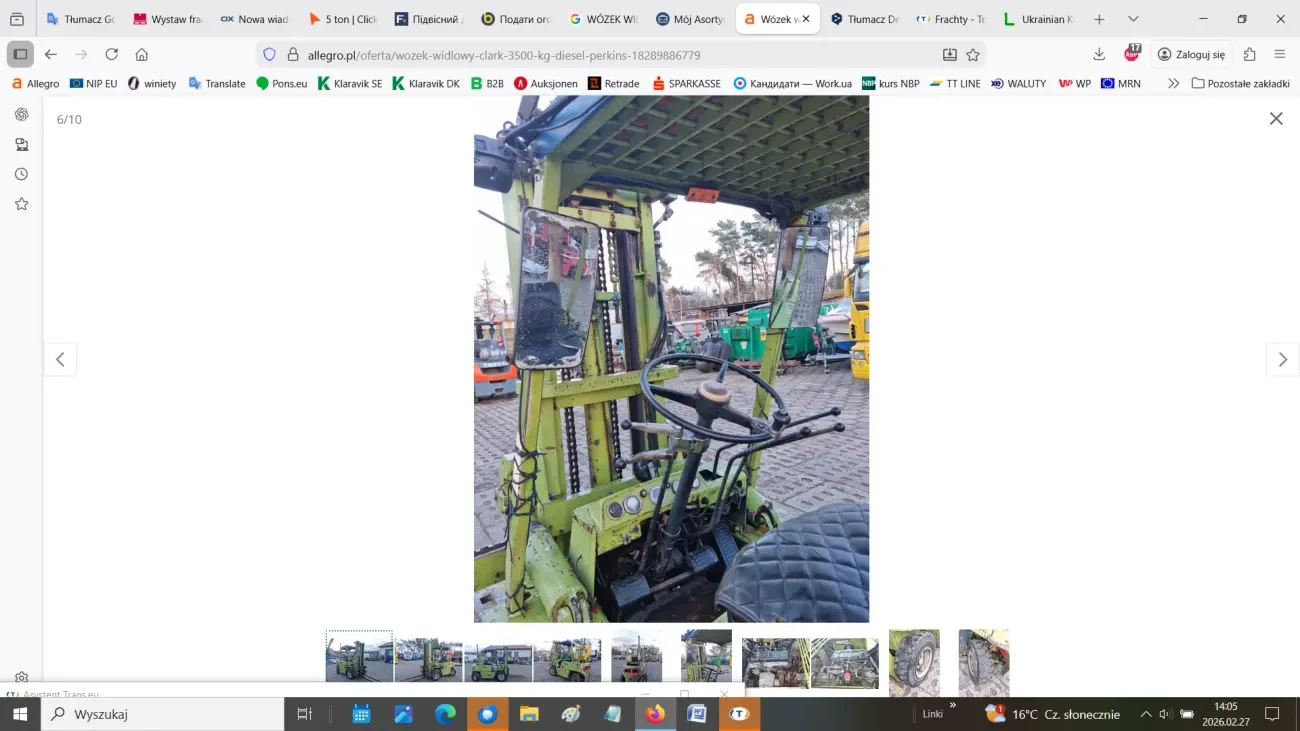Screen dimensions: 1300x731
Task: Show previous gallery photo with left arrow
Action: [60, 360]
